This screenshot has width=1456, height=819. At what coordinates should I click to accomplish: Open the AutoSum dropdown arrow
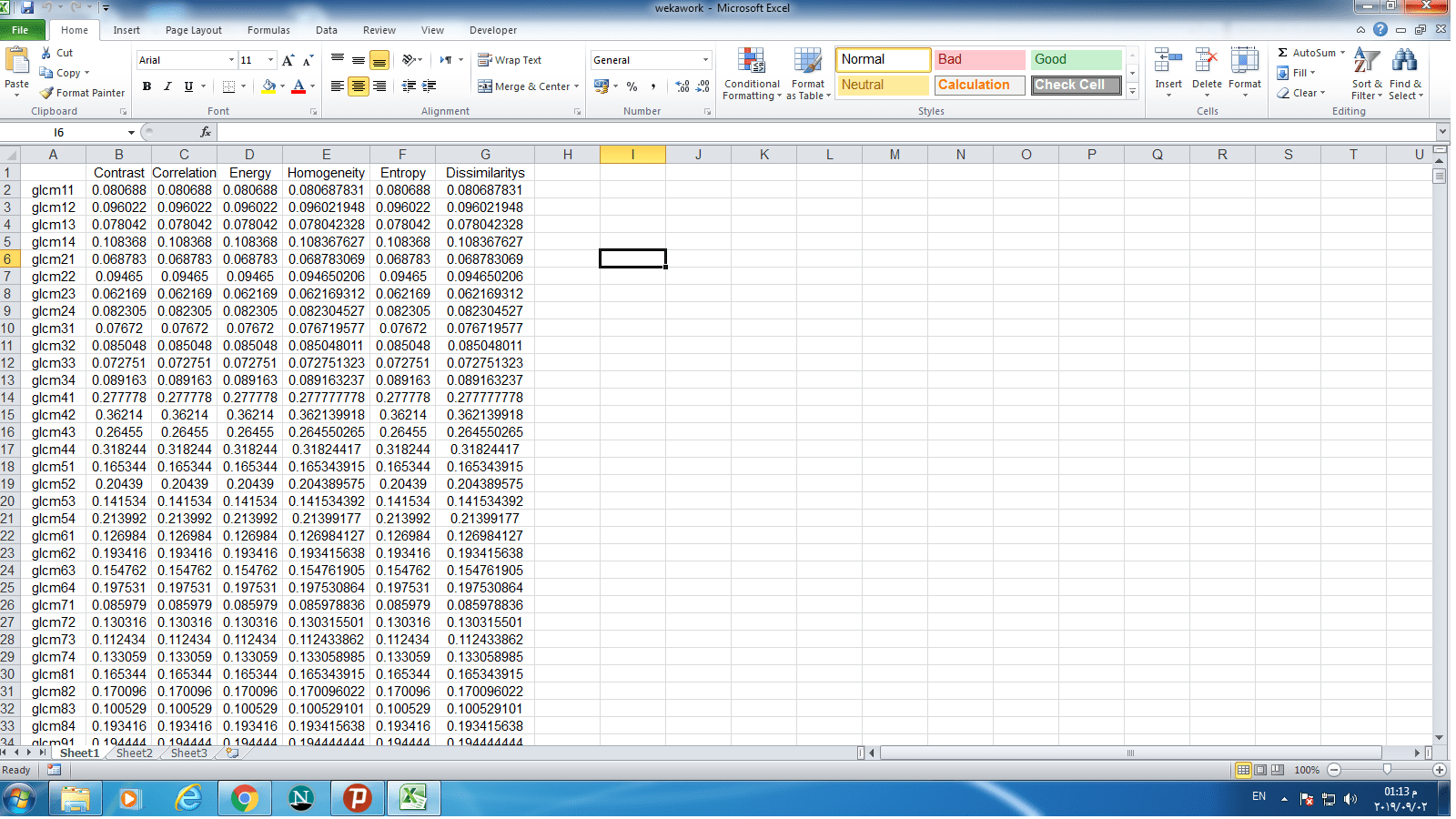[1342, 53]
